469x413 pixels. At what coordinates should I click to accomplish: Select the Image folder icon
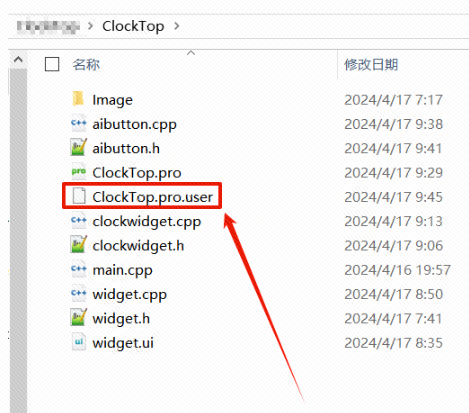78,99
